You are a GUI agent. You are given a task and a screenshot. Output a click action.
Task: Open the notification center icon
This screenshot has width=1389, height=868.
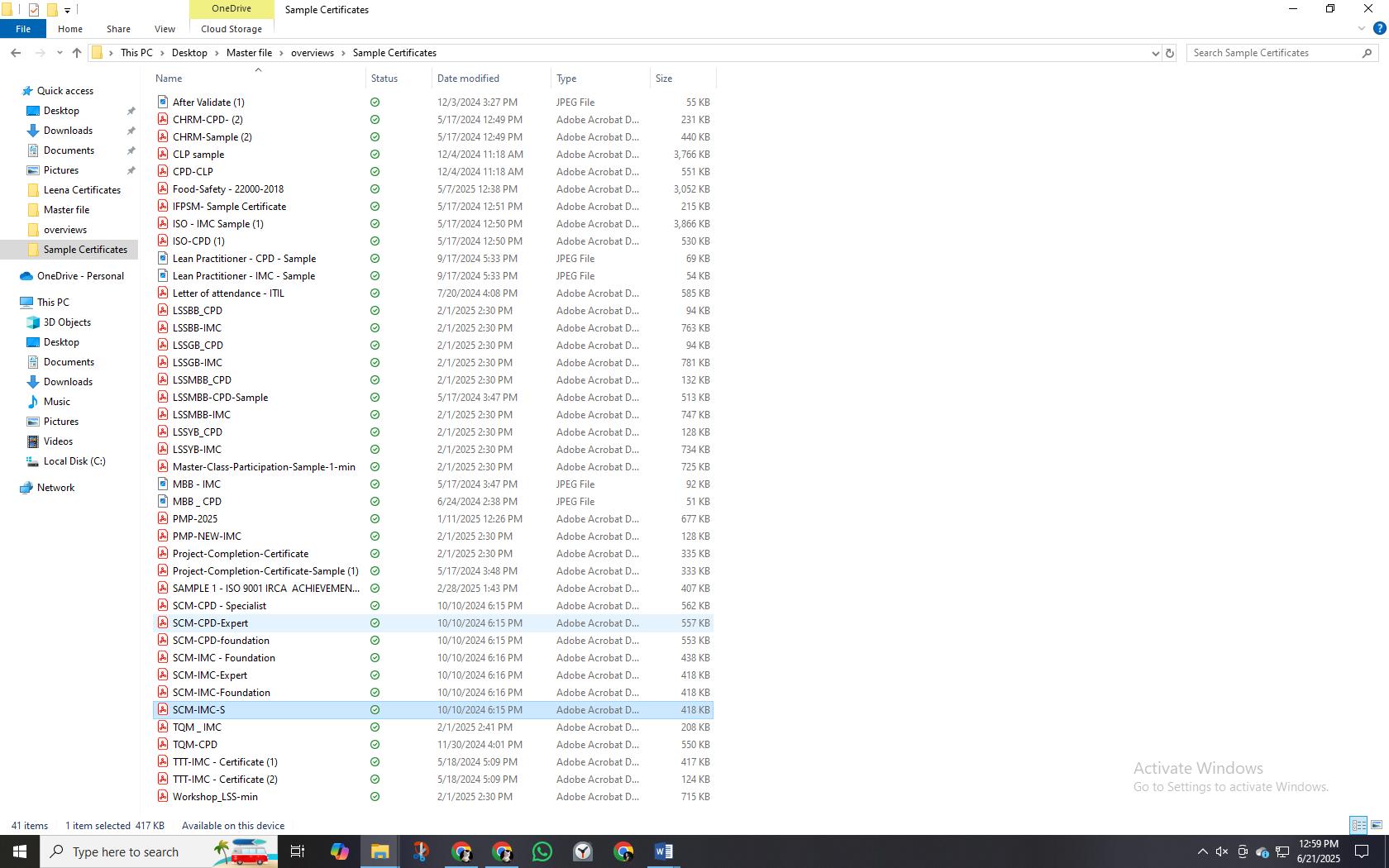point(1361,851)
